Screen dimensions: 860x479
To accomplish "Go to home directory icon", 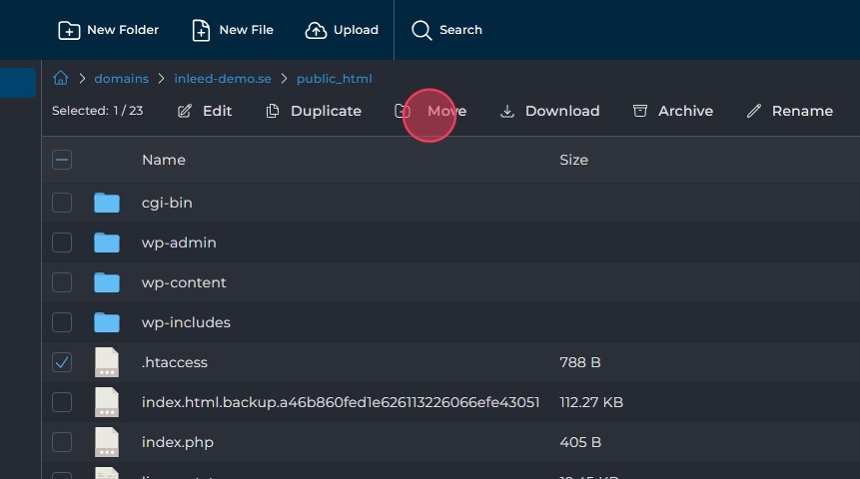I will (61, 78).
